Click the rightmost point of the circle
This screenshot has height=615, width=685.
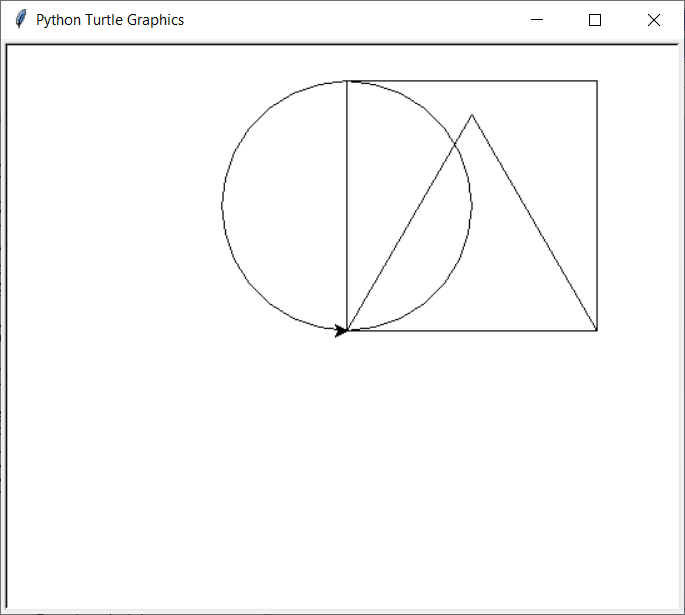point(472,206)
